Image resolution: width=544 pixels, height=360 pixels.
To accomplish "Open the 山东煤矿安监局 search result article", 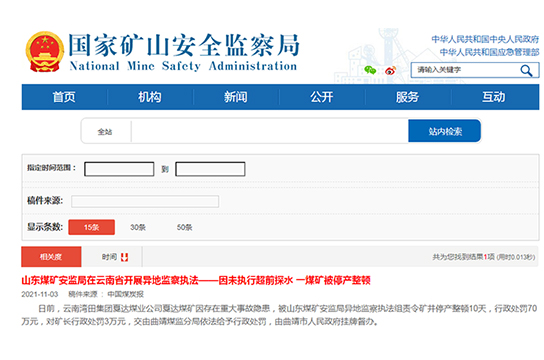I will [196, 280].
